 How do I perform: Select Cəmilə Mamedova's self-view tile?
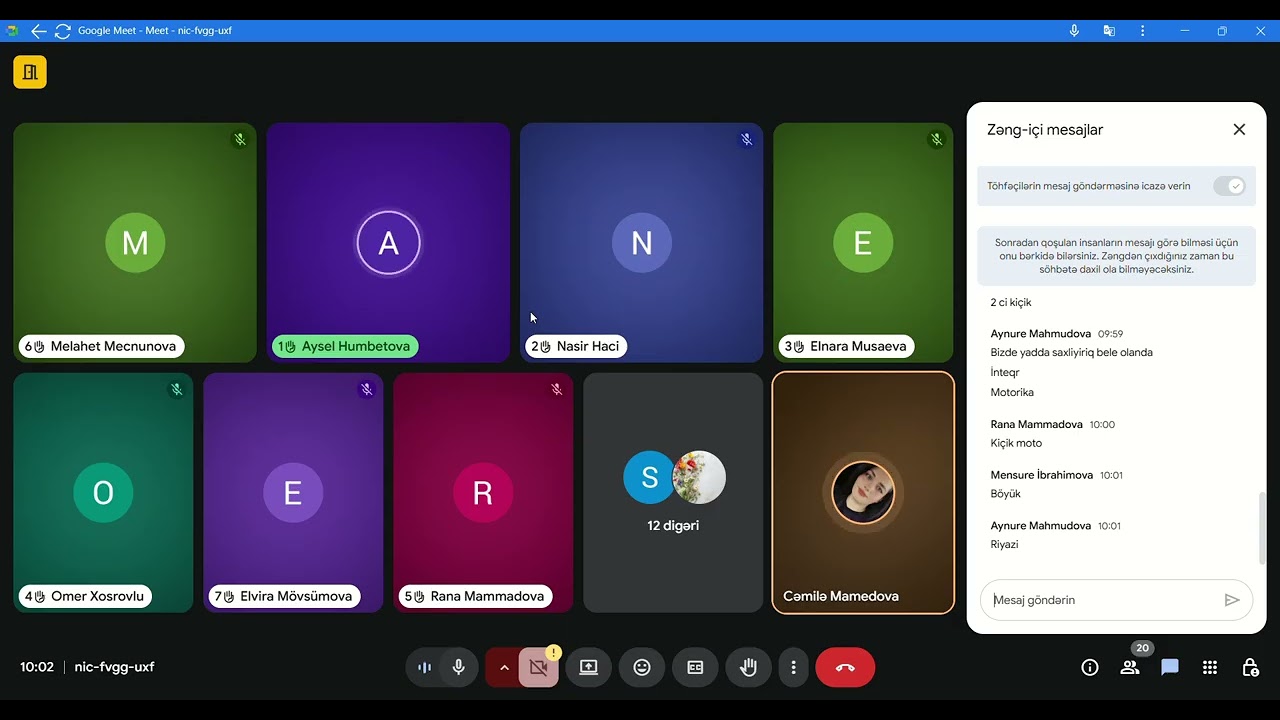tap(863, 493)
